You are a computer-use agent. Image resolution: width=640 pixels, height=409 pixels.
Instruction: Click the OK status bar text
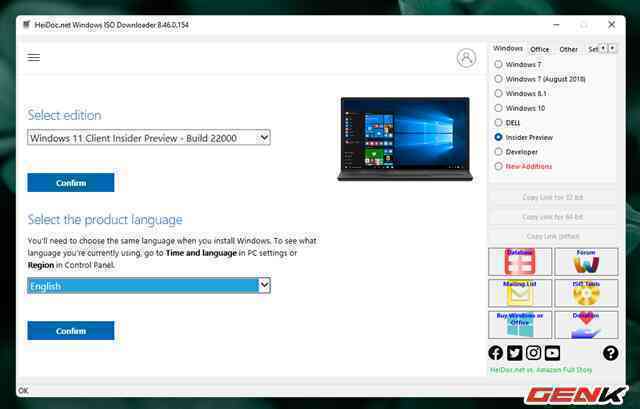(x=23, y=391)
